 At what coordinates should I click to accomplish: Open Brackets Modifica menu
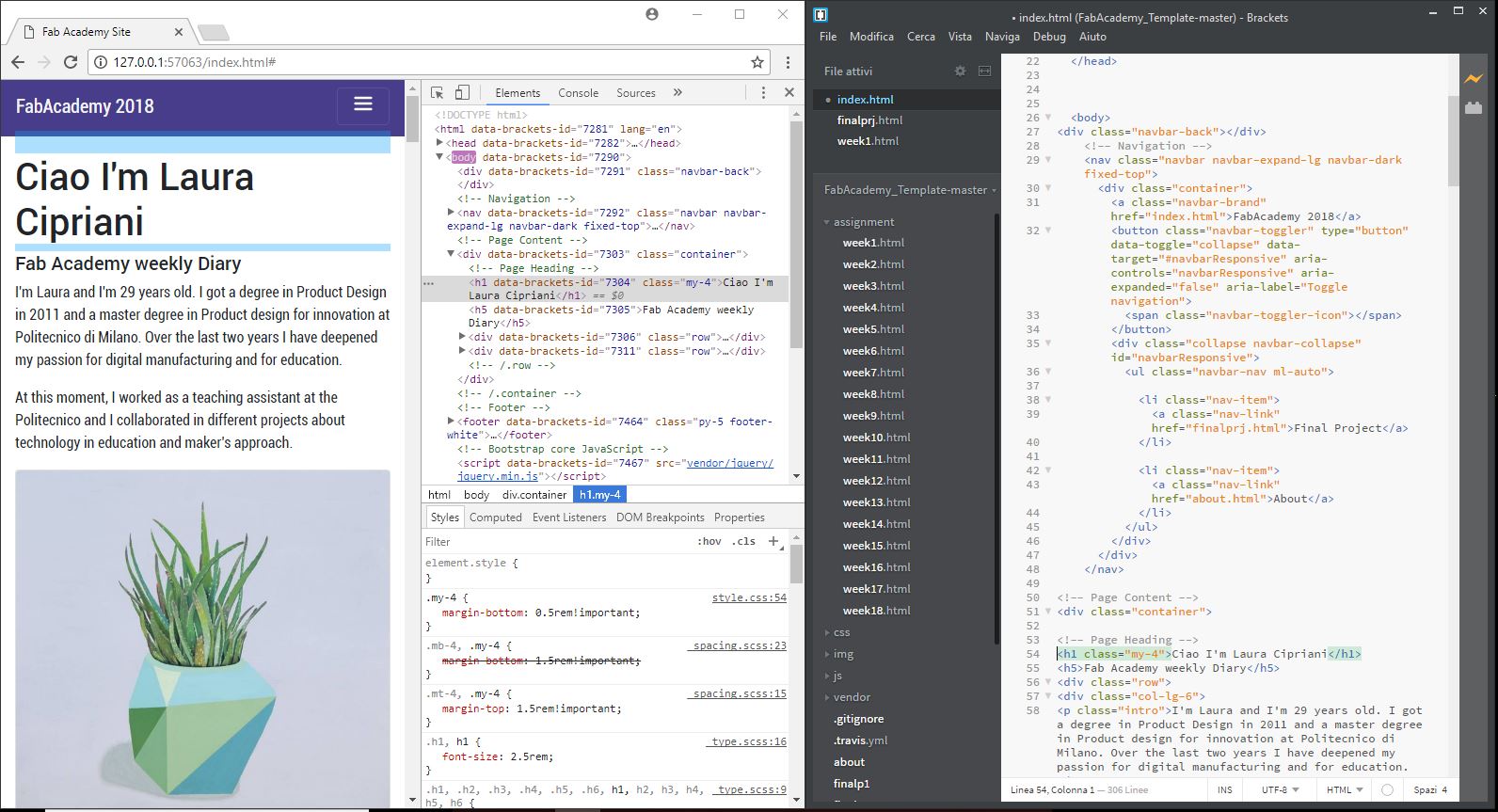click(x=871, y=37)
